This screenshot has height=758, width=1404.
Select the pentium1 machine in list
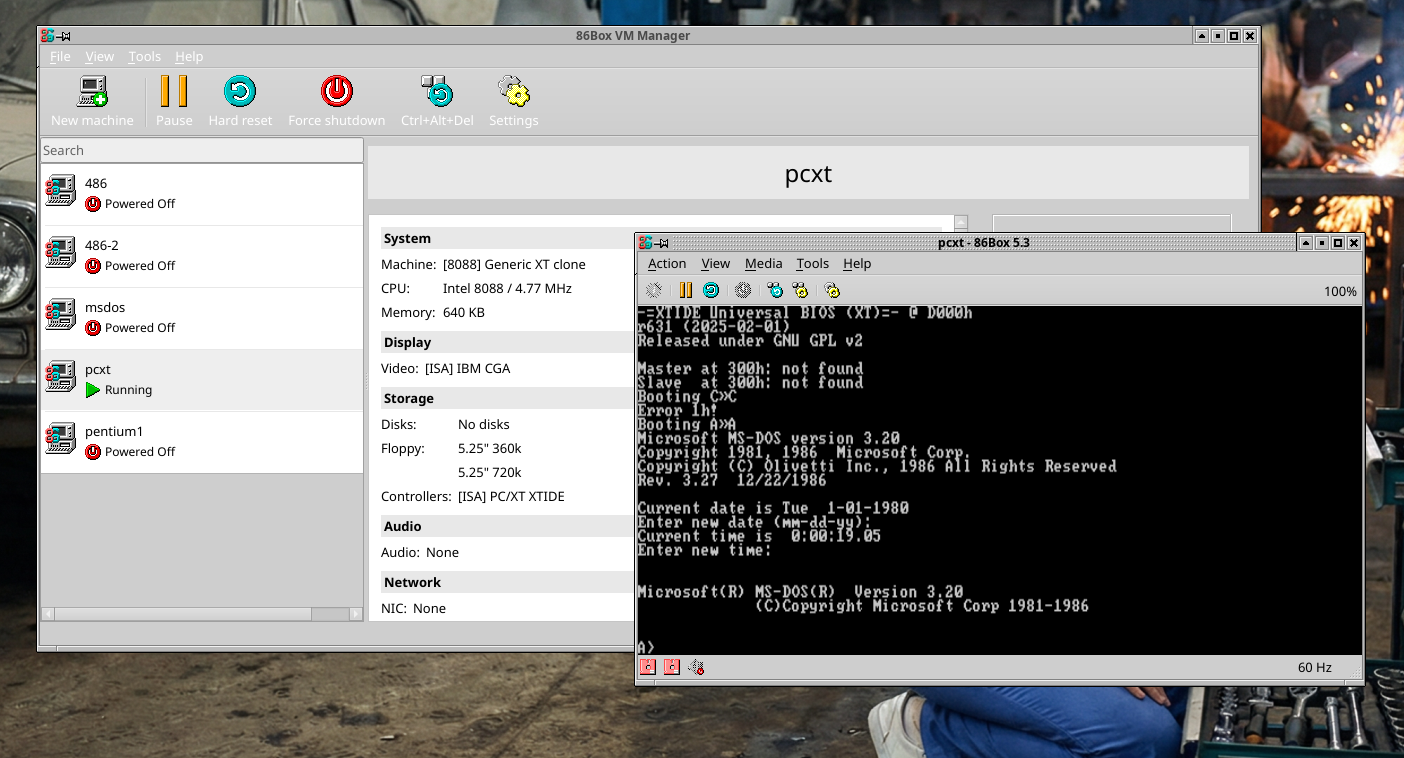tap(202, 442)
